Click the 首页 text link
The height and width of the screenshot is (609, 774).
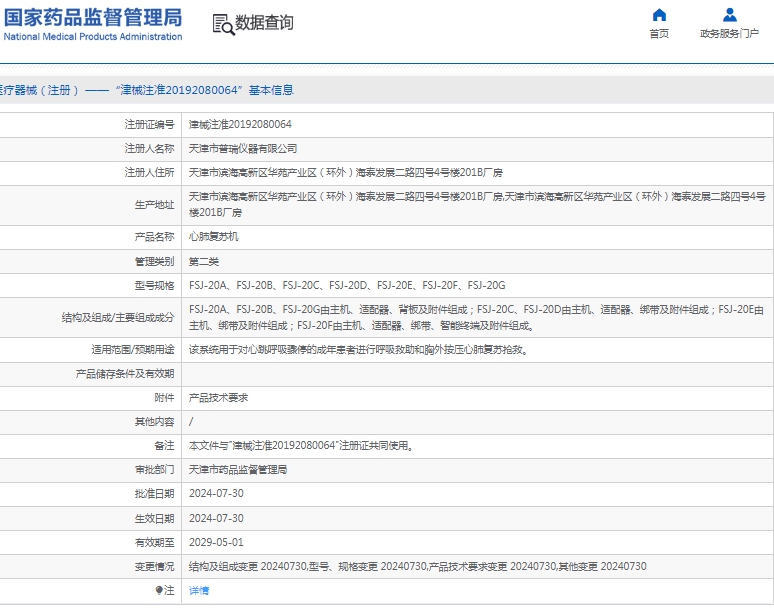pos(659,34)
